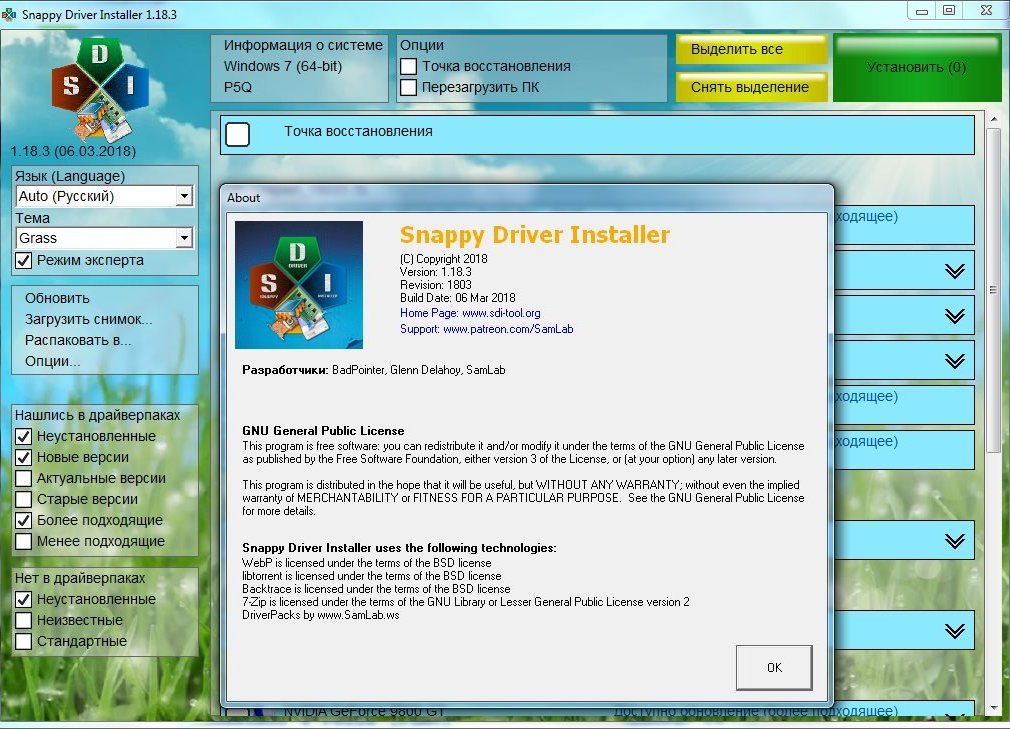Click the driver list scrollbar up arrow
1010x729 pixels.
(994, 120)
